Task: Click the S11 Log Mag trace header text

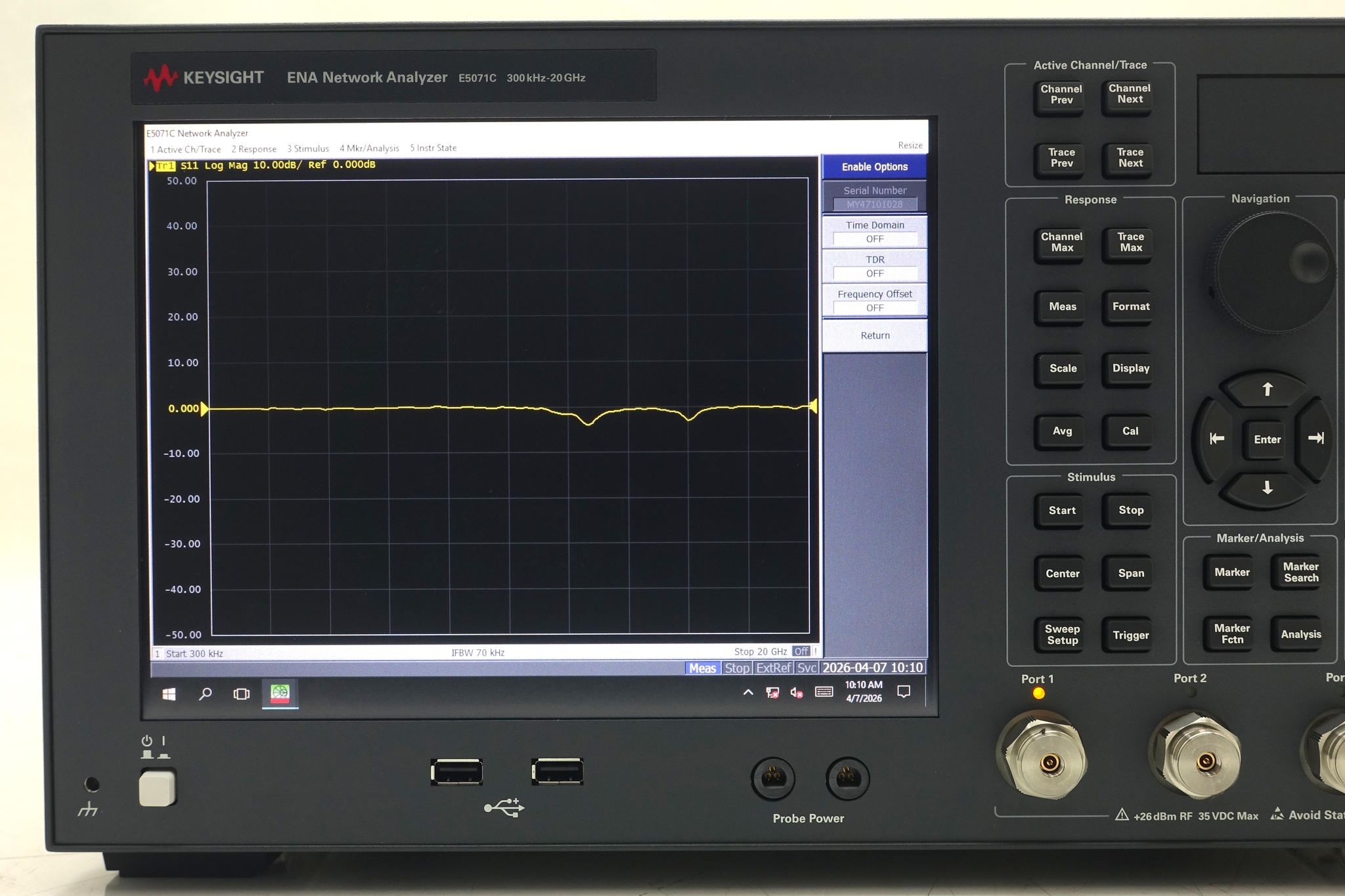Action: [278, 165]
